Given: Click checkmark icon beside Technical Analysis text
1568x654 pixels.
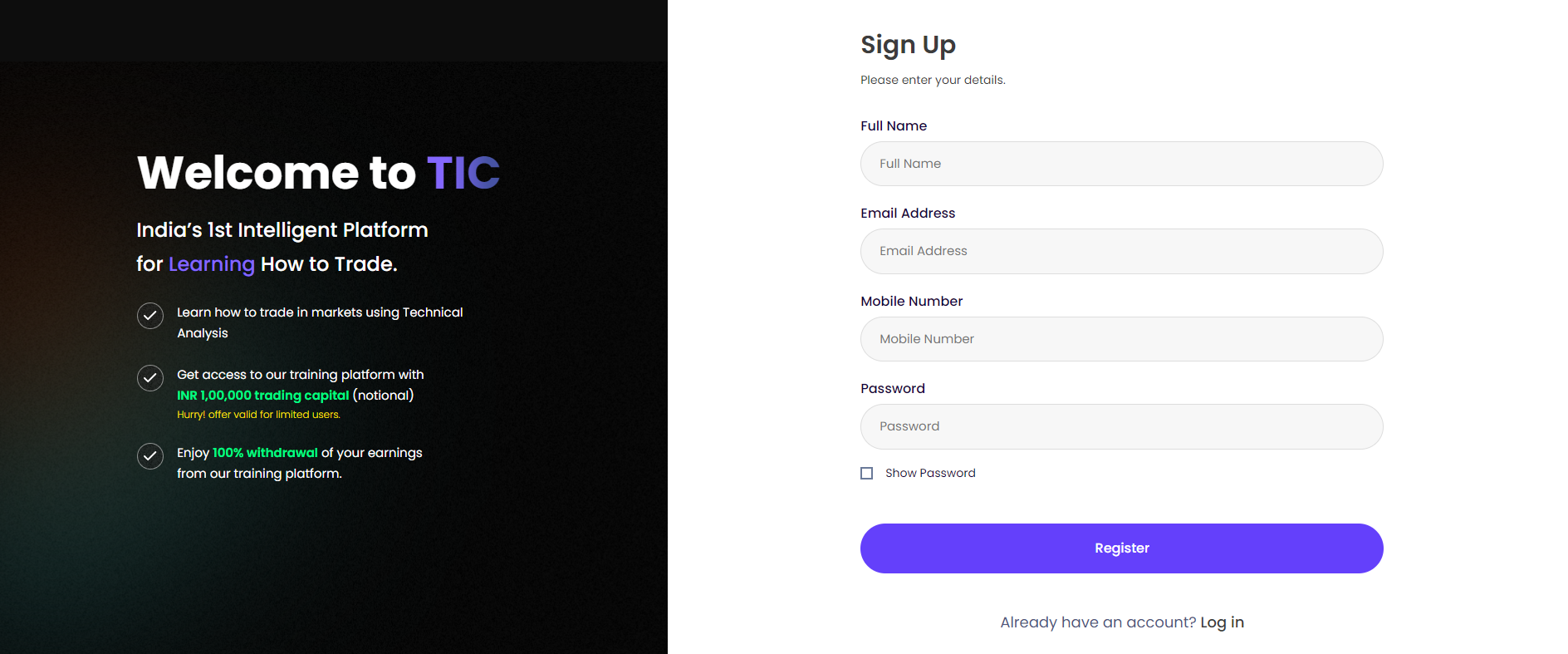Looking at the screenshot, I should coord(150,316).
